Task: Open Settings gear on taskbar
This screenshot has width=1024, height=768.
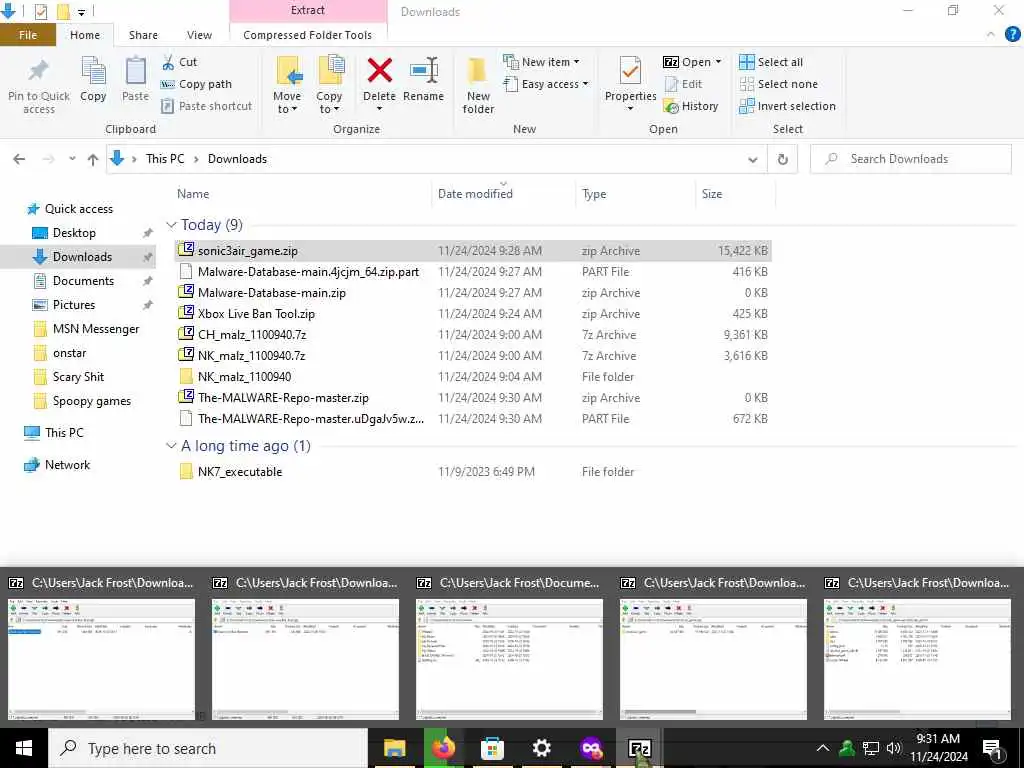Action: (541, 748)
